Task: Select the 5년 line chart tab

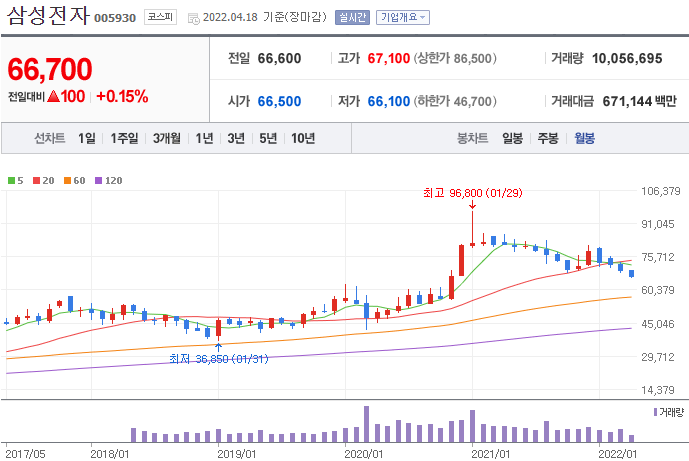Action: (268, 138)
